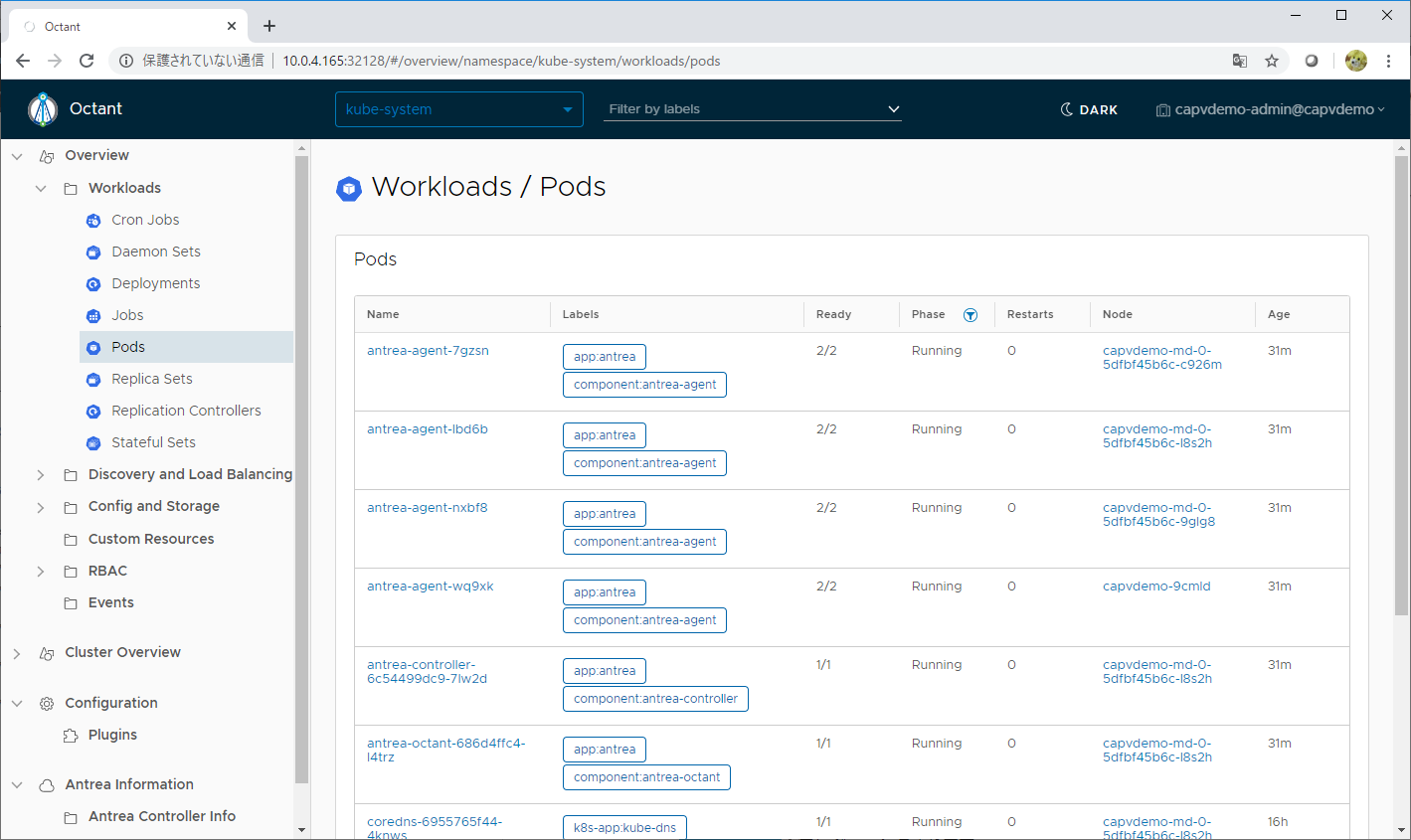Click the Daemon Sets icon in sidebar
1411x840 pixels.
point(93,252)
